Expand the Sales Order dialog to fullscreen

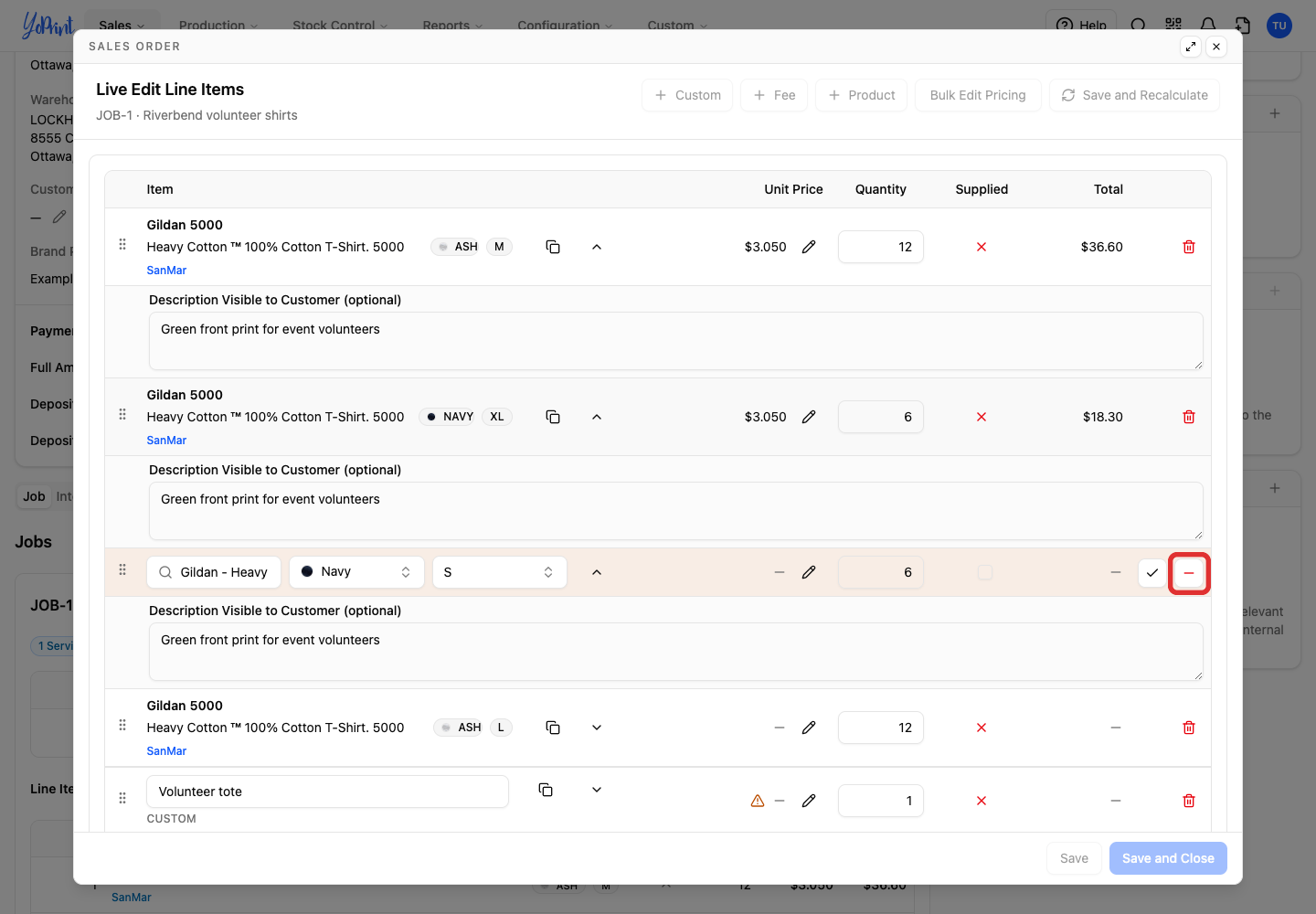(1191, 47)
